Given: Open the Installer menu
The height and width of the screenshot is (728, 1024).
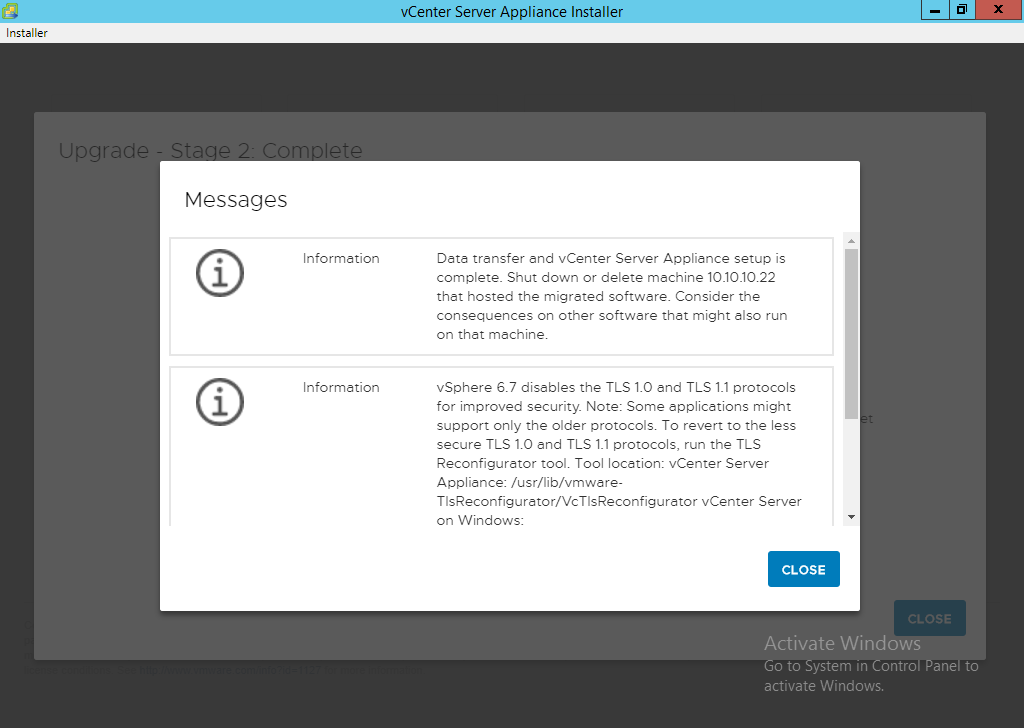Looking at the screenshot, I should (x=27, y=33).
